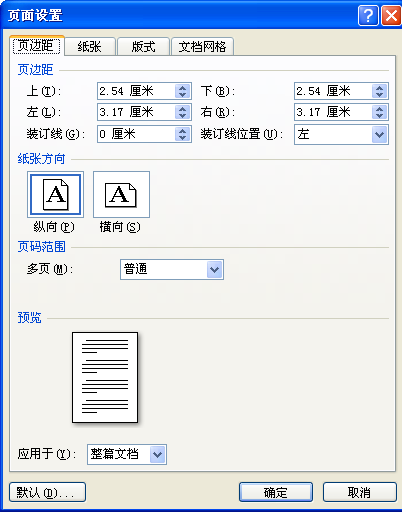This screenshot has height=512, width=402.
Task: Open the 应用于 dropdown showing 整篇文档
Action: [127, 454]
